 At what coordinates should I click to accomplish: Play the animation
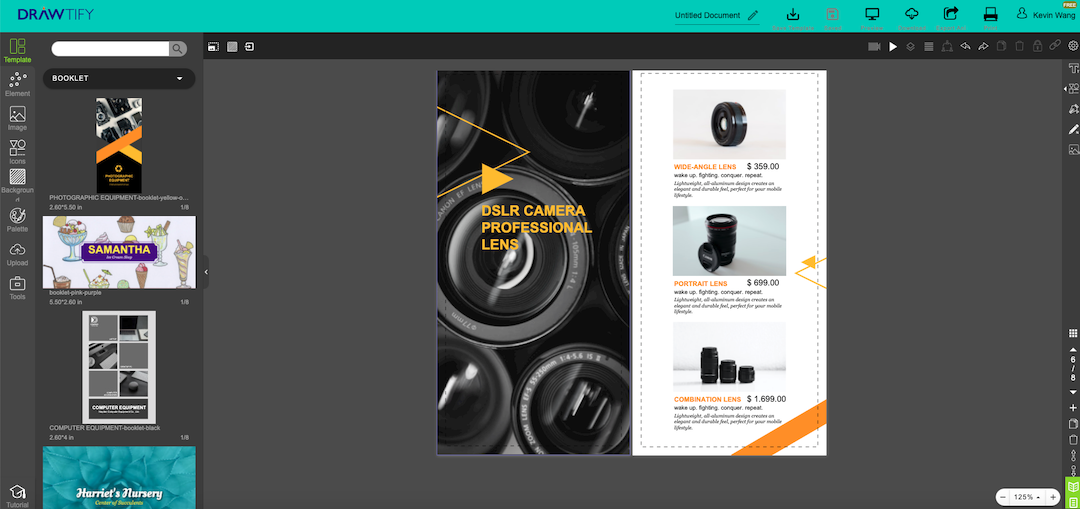[x=893, y=47]
